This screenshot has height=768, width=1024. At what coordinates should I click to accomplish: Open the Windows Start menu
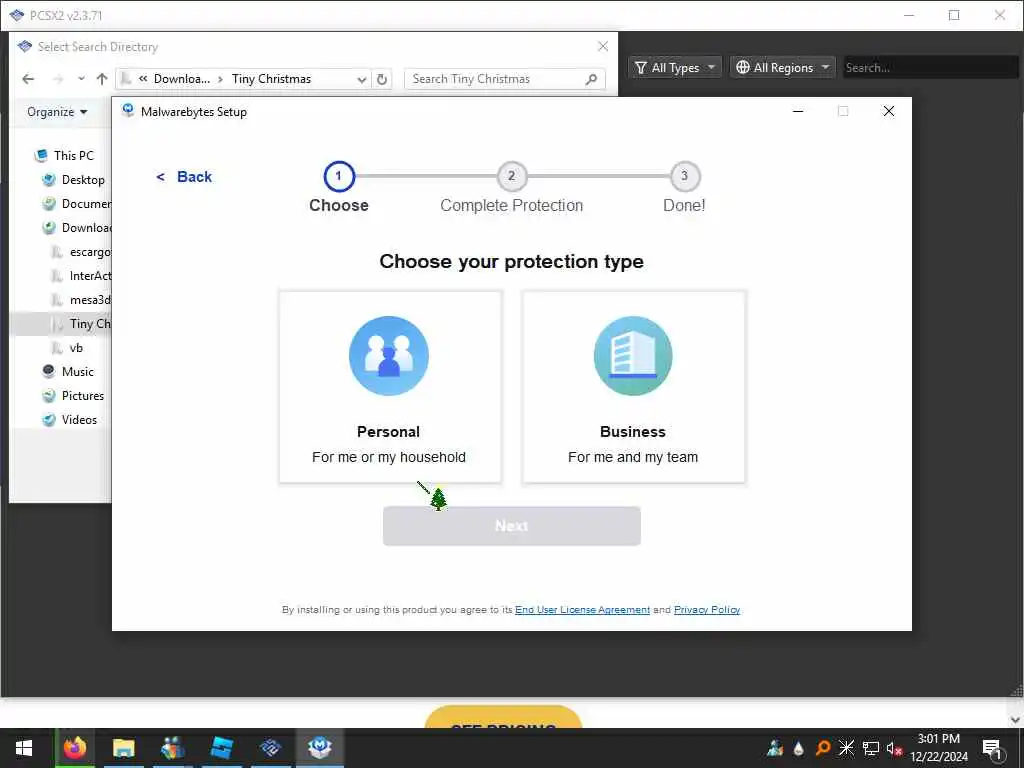pyautogui.click(x=24, y=748)
